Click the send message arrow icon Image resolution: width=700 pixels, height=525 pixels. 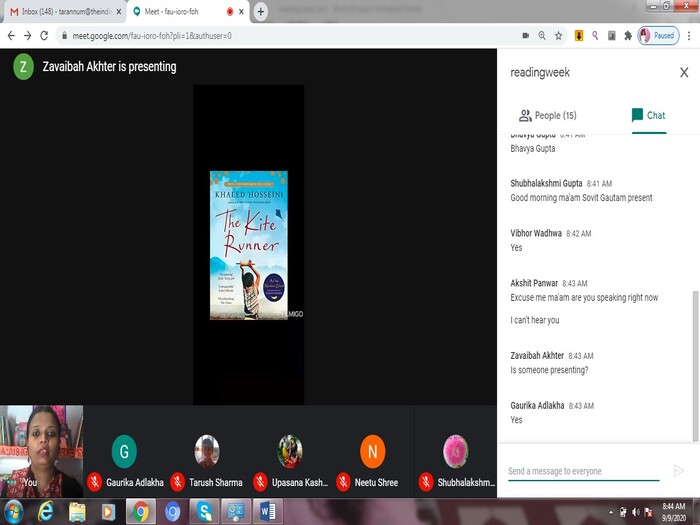tap(679, 471)
